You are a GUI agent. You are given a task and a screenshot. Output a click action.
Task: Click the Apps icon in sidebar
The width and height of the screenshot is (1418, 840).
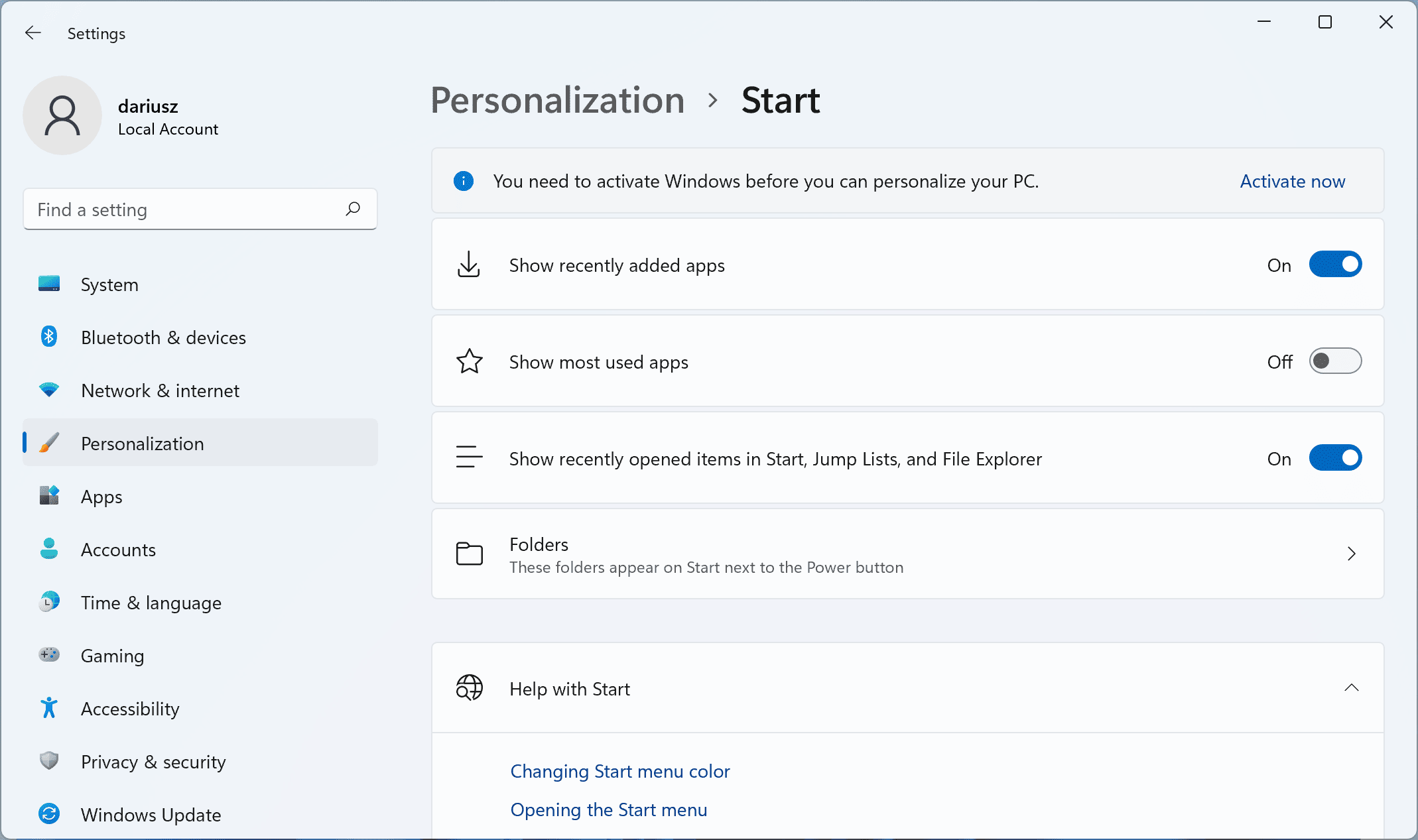click(49, 495)
